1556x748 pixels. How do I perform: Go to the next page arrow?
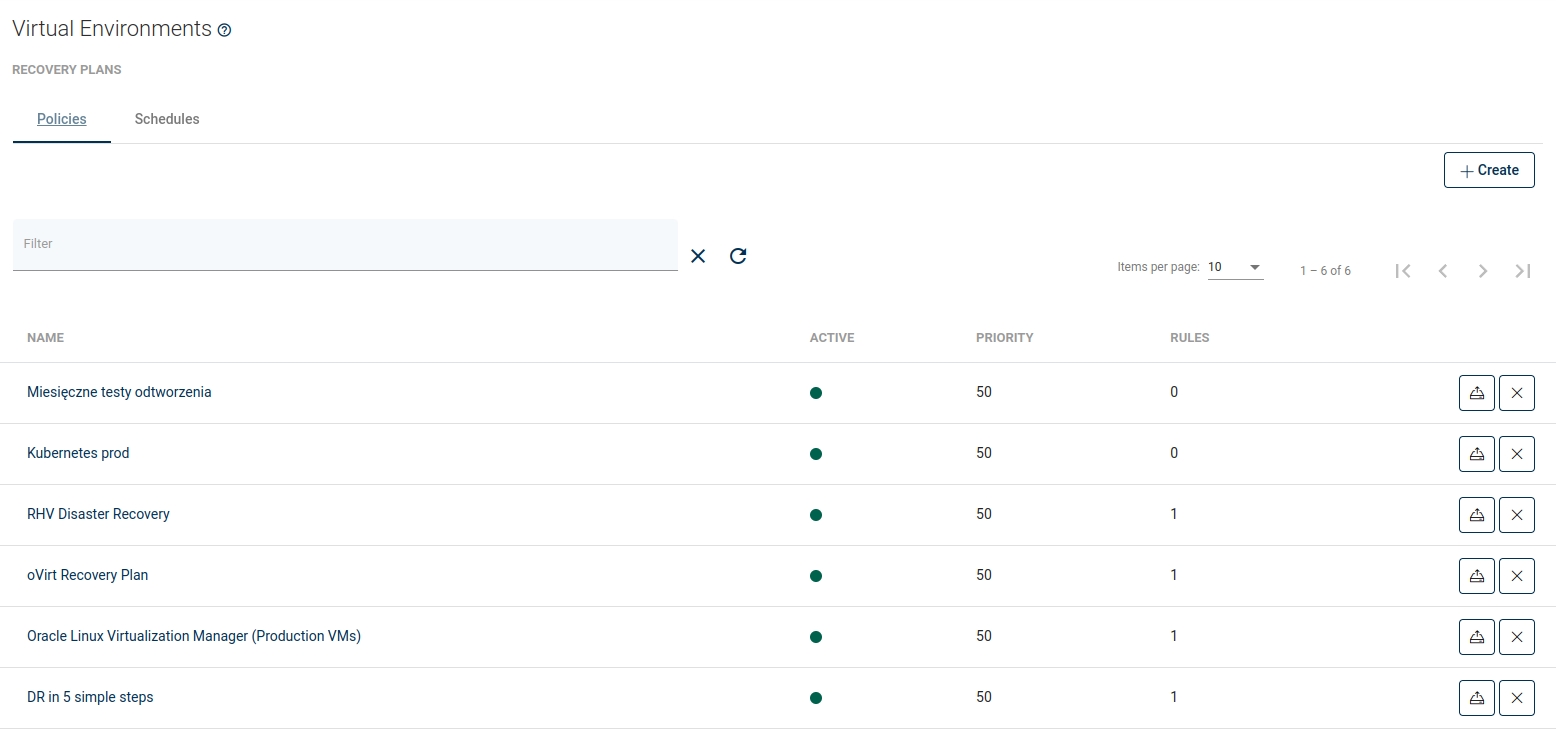point(1483,271)
